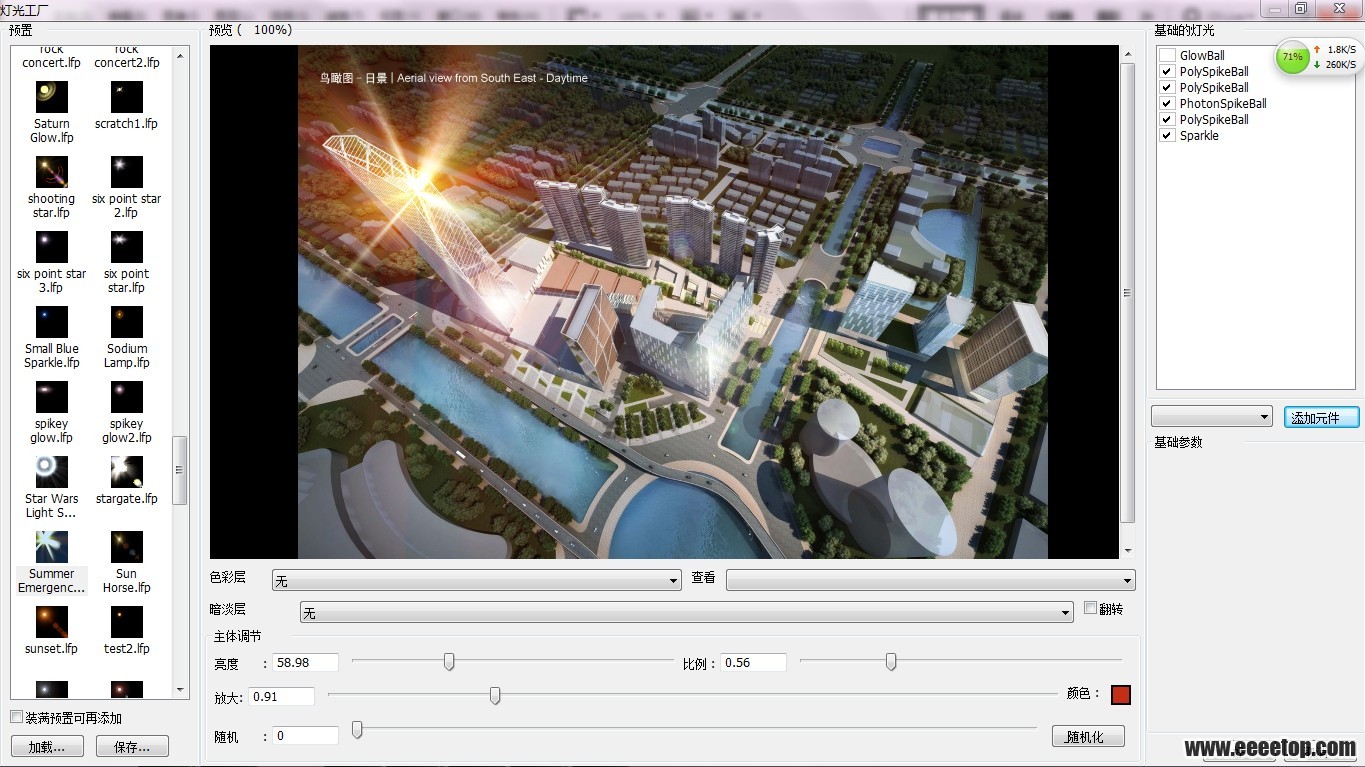Image resolution: width=1365 pixels, height=767 pixels.
Task: Click the preset list scrollbar thumb
Action: coord(181,470)
